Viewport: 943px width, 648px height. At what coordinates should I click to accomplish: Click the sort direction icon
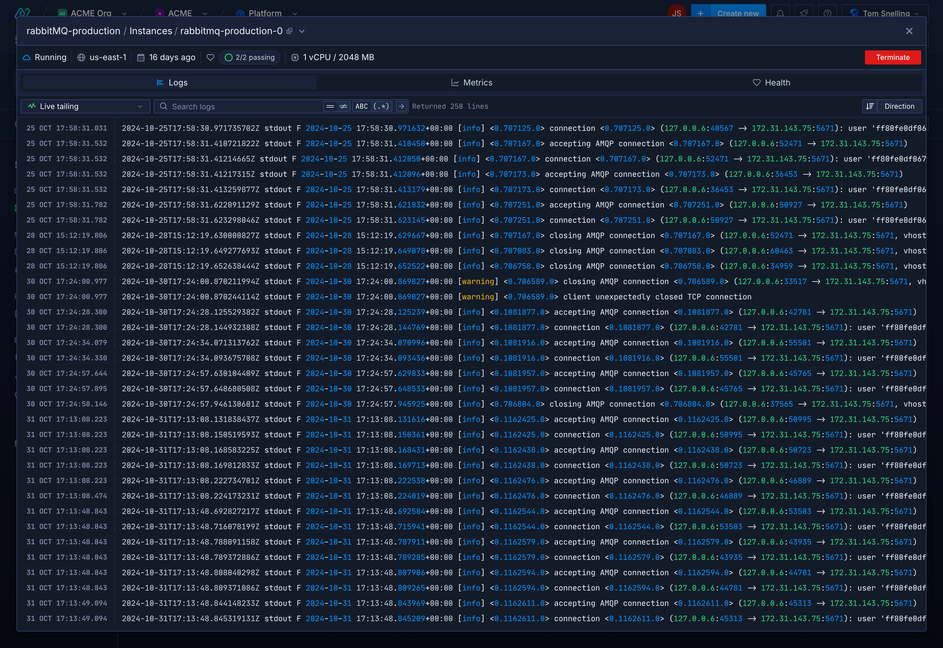pyautogui.click(x=870, y=106)
